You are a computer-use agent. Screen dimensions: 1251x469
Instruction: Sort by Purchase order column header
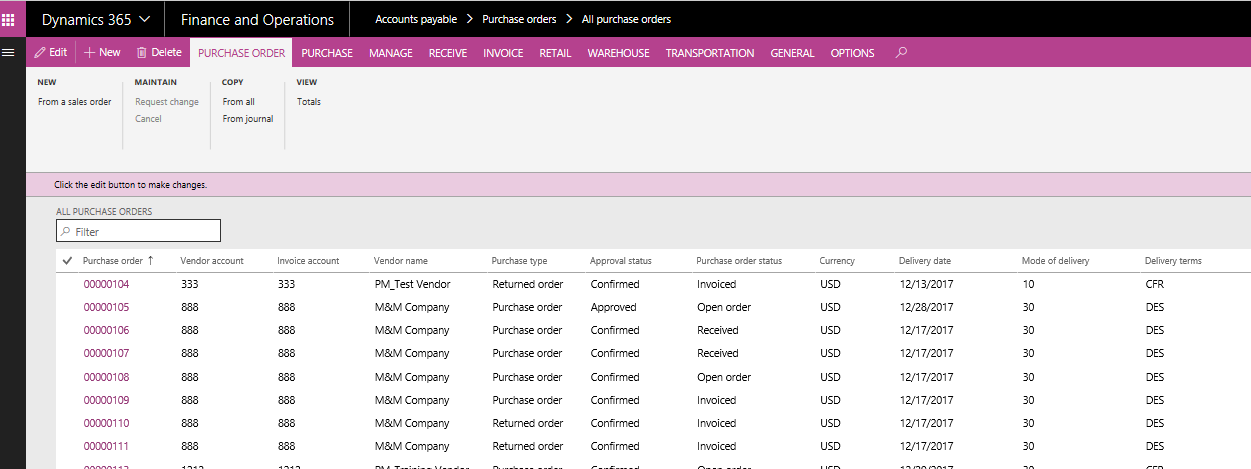[x=112, y=261]
